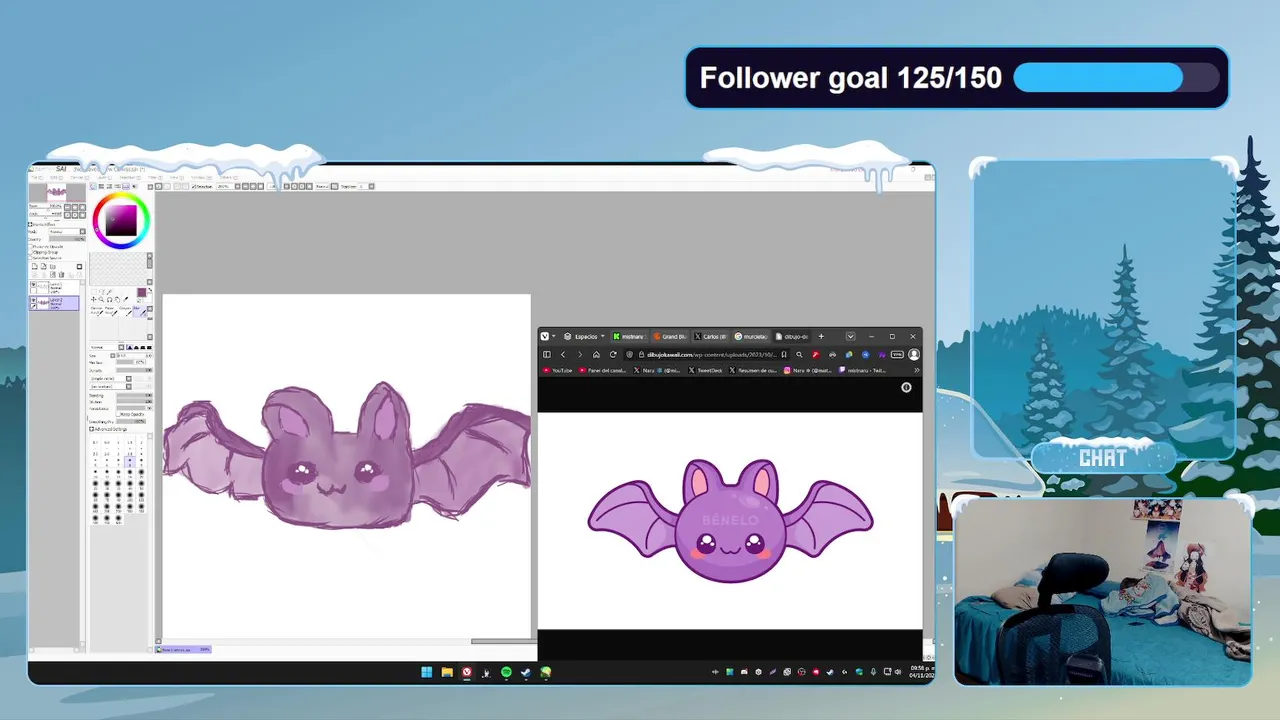The width and height of the screenshot is (1280, 720).
Task: Open the Windows Start menu
Action: click(427, 672)
